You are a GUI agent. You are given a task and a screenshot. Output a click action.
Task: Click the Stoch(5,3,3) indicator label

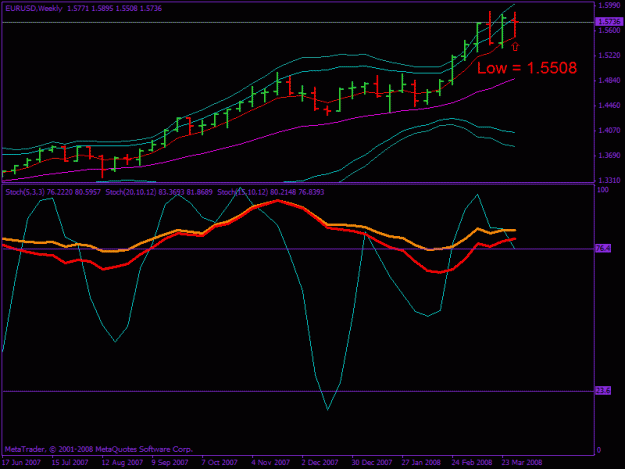point(53,192)
